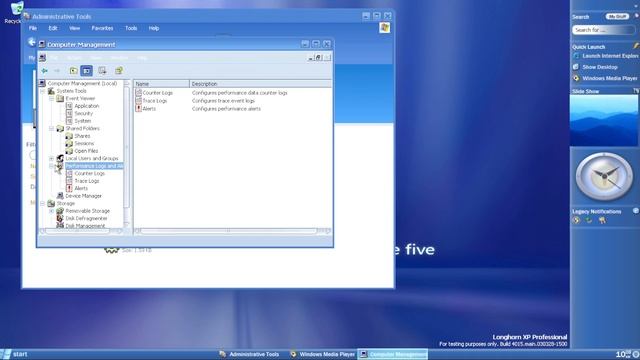
Task: Select the Sessions node under Shared Folders
Action: [84, 144]
